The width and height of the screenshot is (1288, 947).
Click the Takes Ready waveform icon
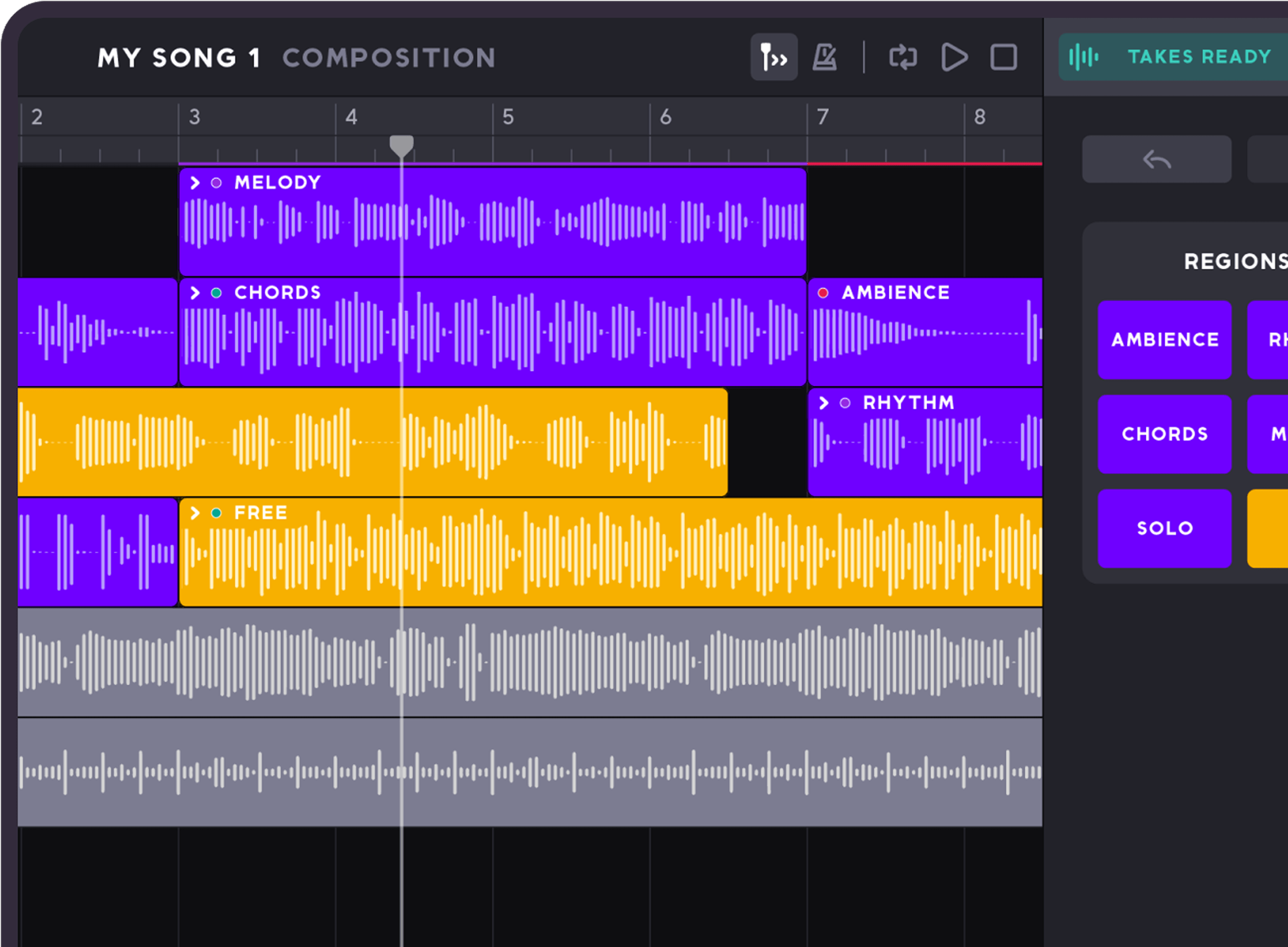click(x=1083, y=57)
